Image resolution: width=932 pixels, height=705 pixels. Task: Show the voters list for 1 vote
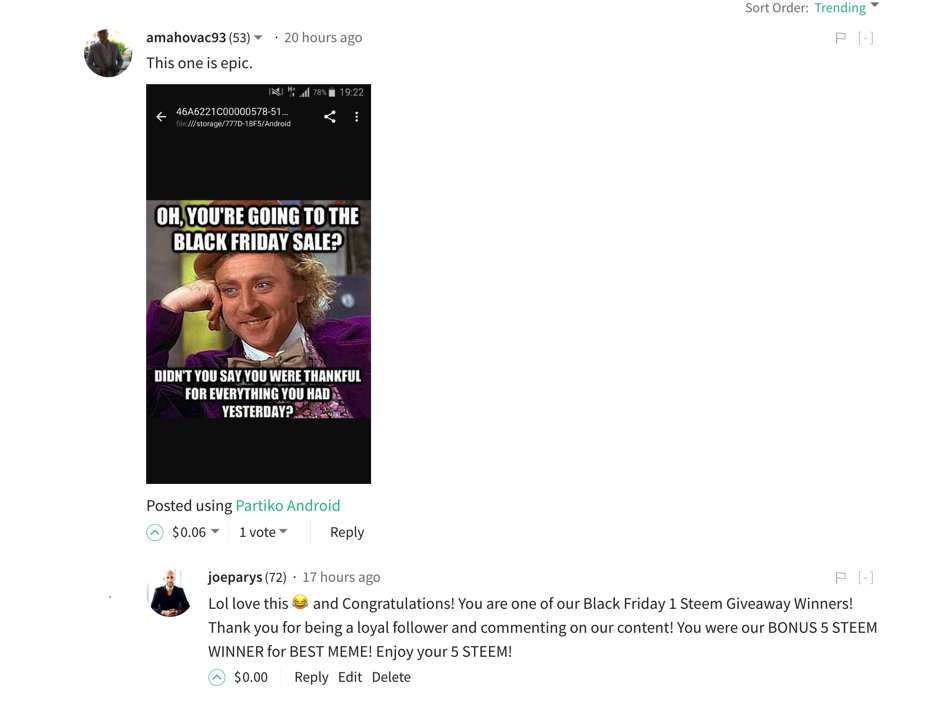coord(263,532)
